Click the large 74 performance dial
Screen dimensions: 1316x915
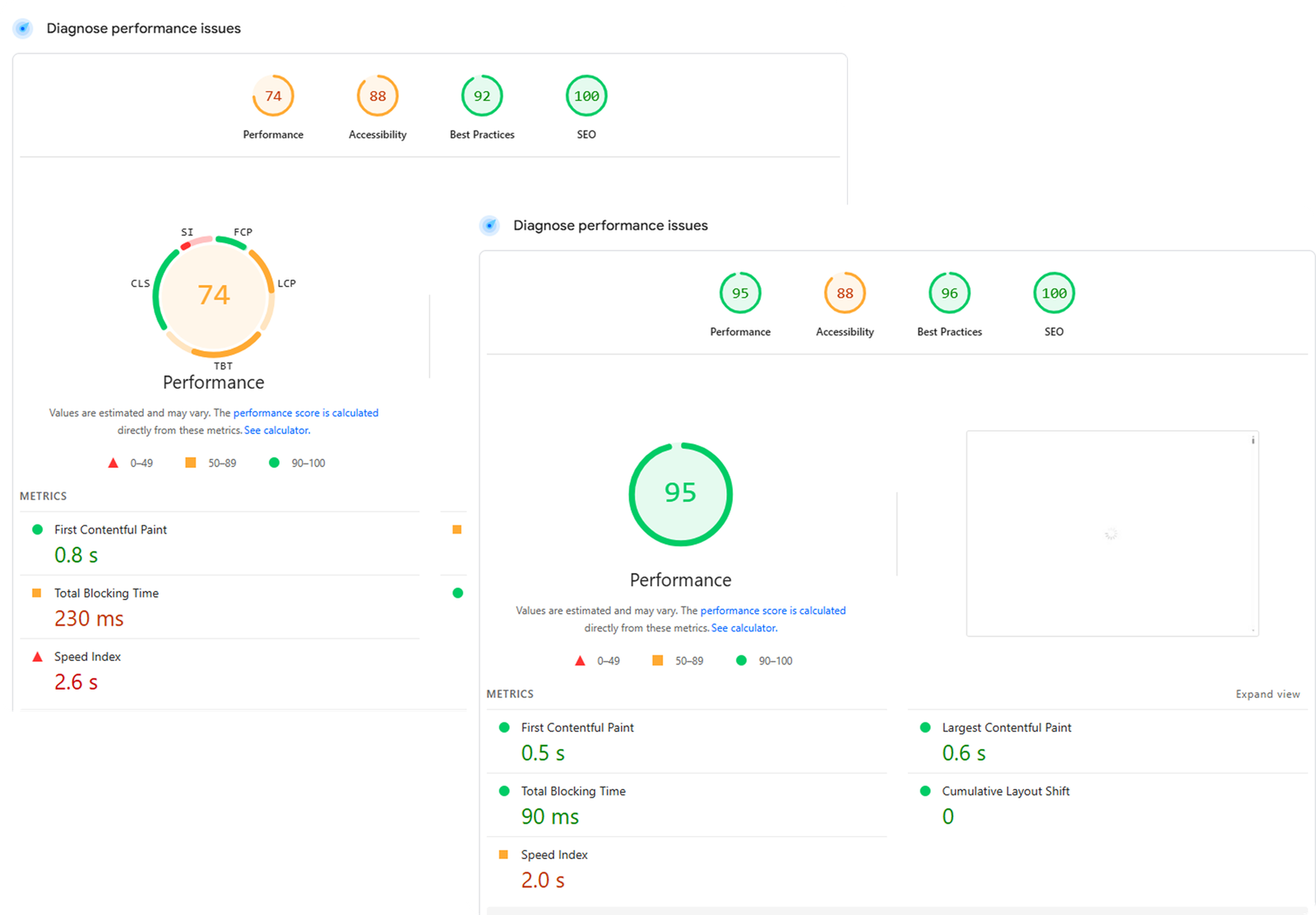coord(214,296)
